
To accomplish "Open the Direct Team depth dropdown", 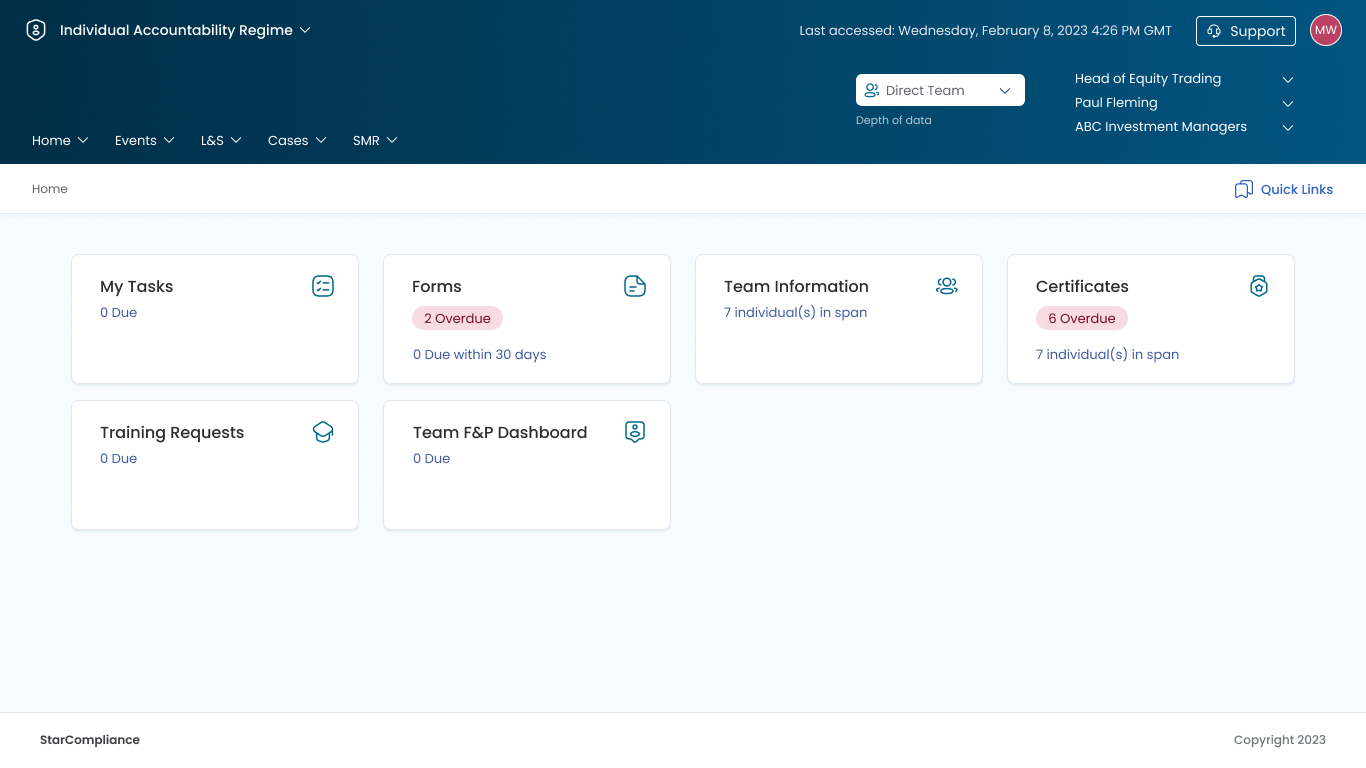I will [x=940, y=90].
